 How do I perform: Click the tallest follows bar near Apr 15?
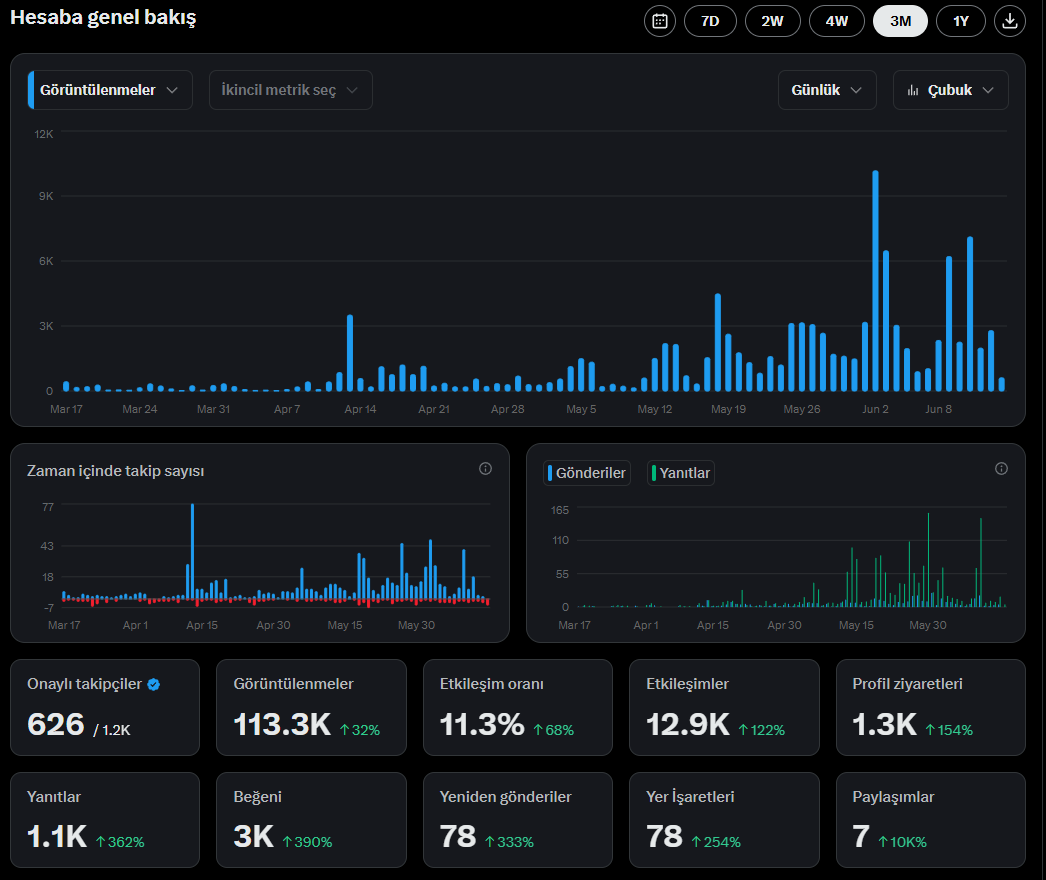(x=192, y=552)
